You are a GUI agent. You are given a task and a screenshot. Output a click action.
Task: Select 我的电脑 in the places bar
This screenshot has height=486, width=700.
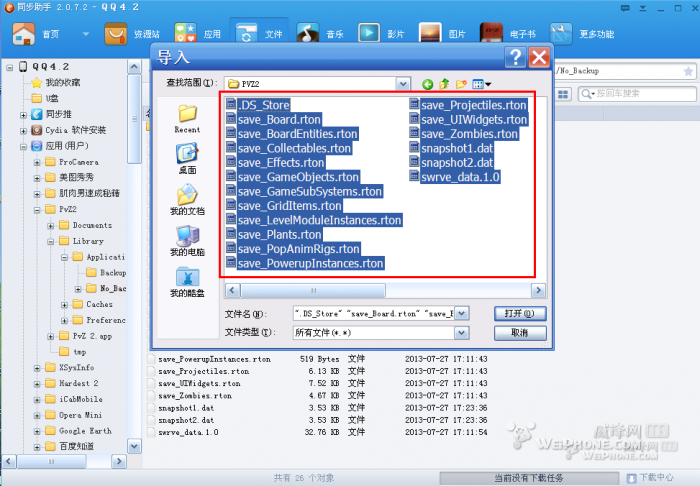[x=188, y=241]
